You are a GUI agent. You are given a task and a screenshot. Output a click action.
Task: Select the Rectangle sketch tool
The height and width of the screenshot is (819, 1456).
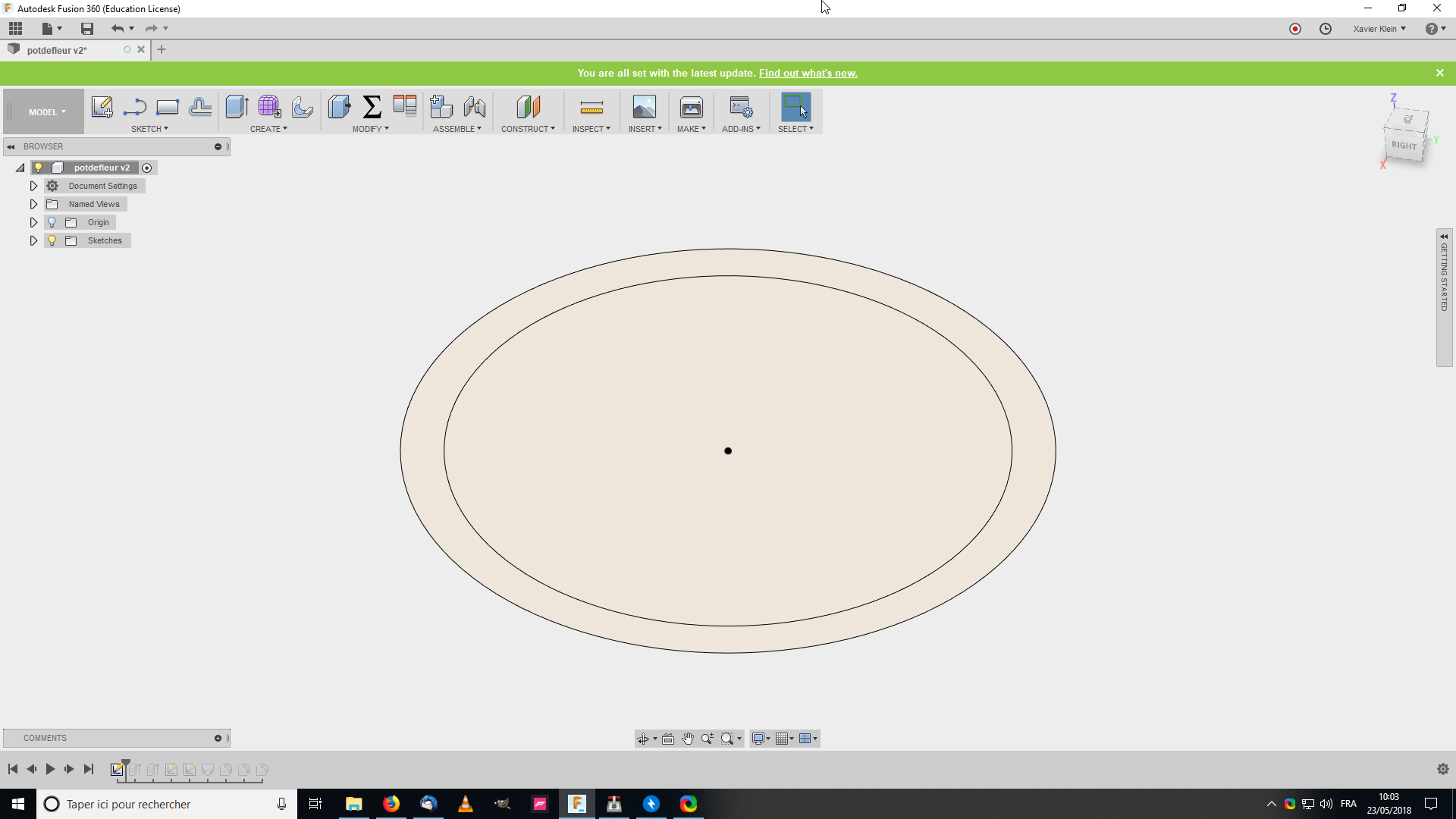[x=168, y=107]
